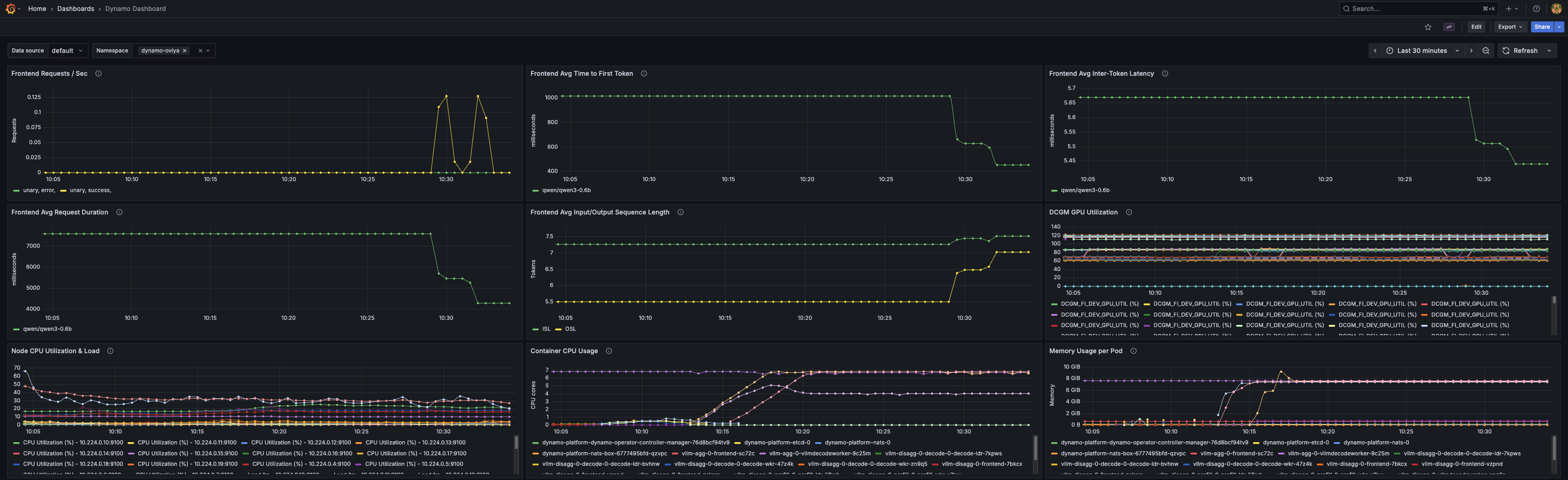Screen dimensions: 1568x480
Task: Go to Home via the breadcrumb
Action: coord(37,9)
